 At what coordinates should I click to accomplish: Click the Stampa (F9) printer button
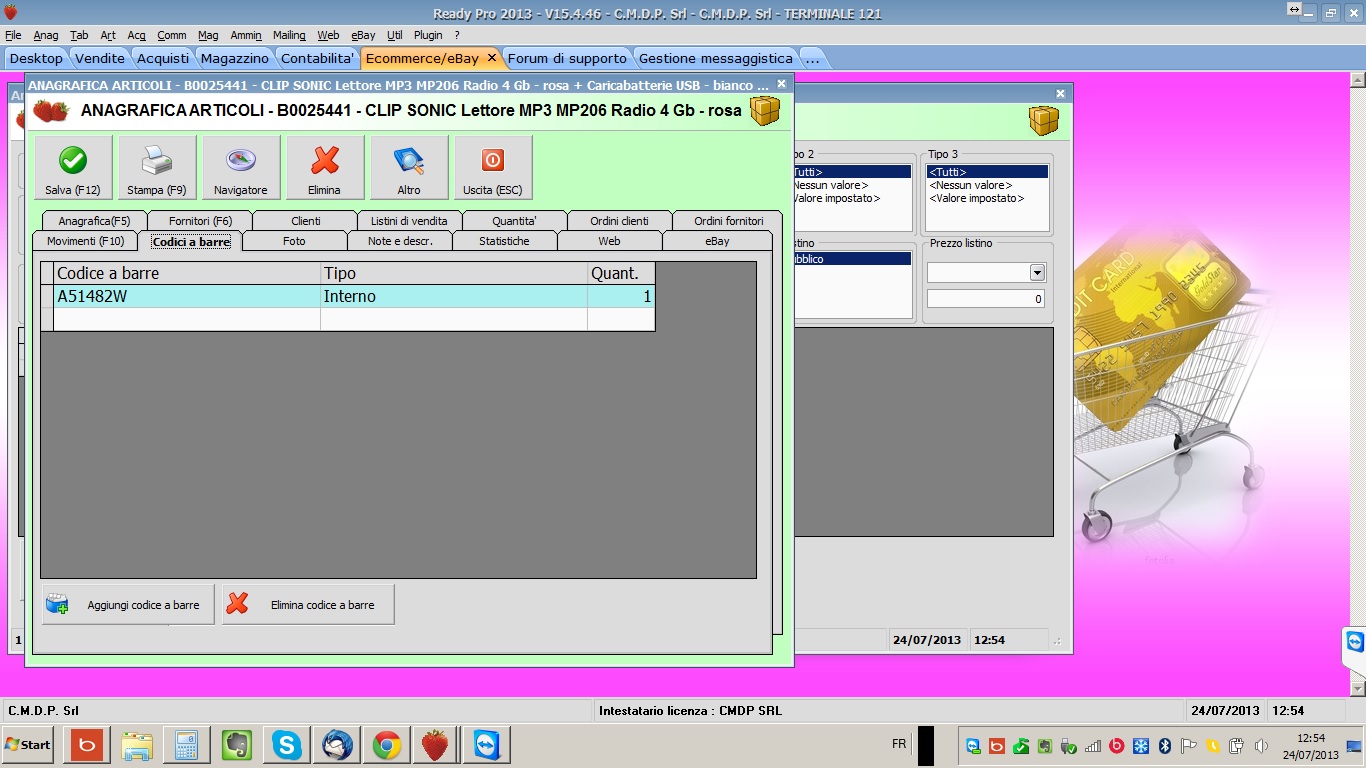(x=157, y=168)
